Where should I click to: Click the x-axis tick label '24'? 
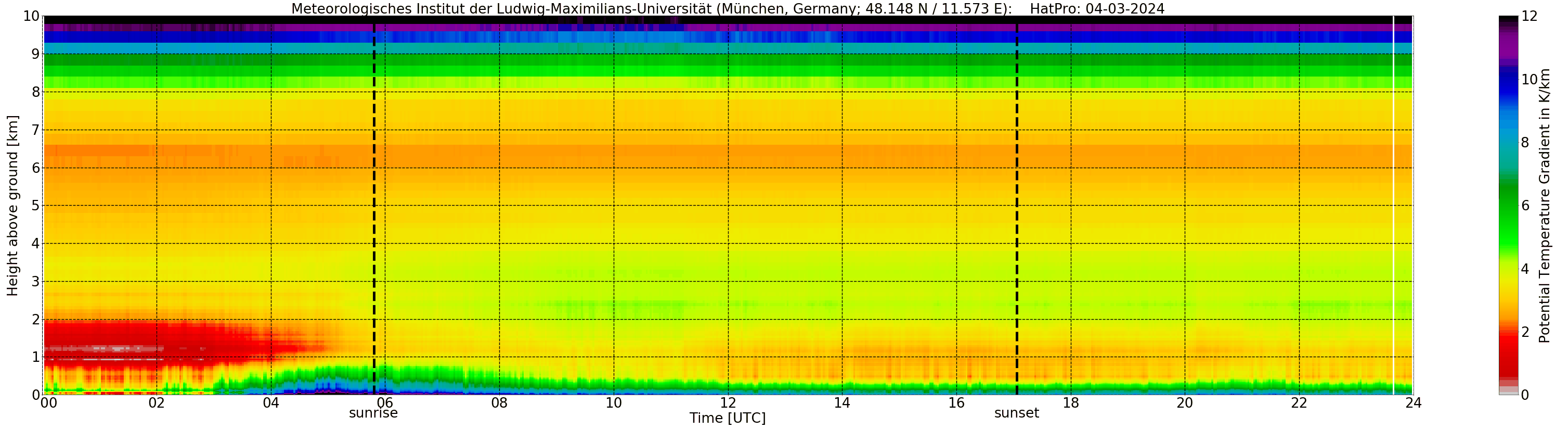click(x=1414, y=403)
